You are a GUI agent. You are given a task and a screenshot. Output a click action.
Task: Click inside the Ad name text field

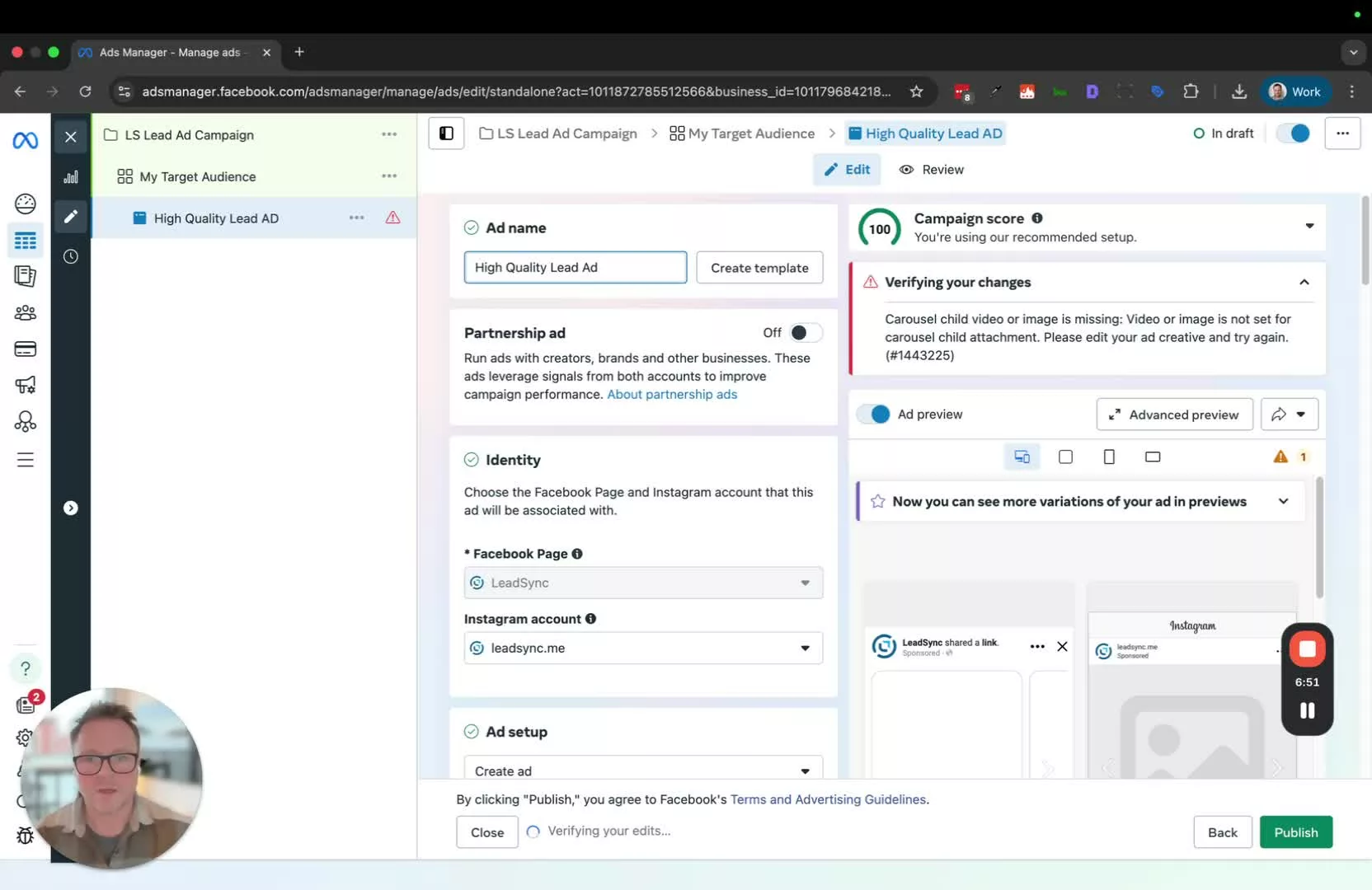click(x=576, y=267)
